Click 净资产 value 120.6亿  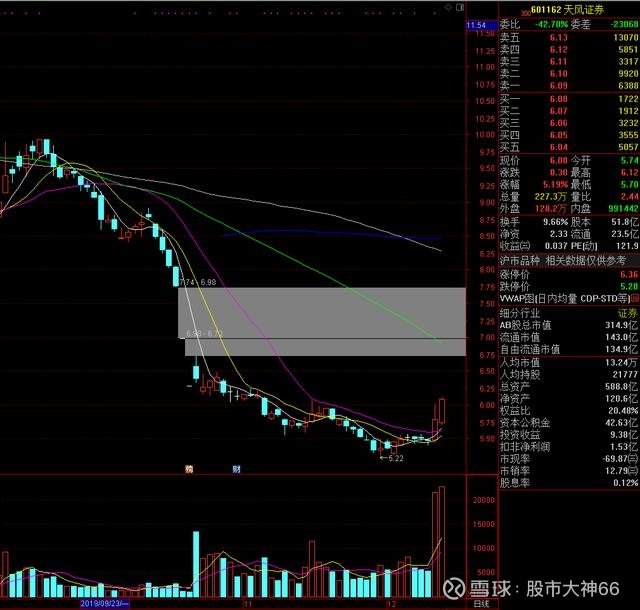[x=622, y=399]
